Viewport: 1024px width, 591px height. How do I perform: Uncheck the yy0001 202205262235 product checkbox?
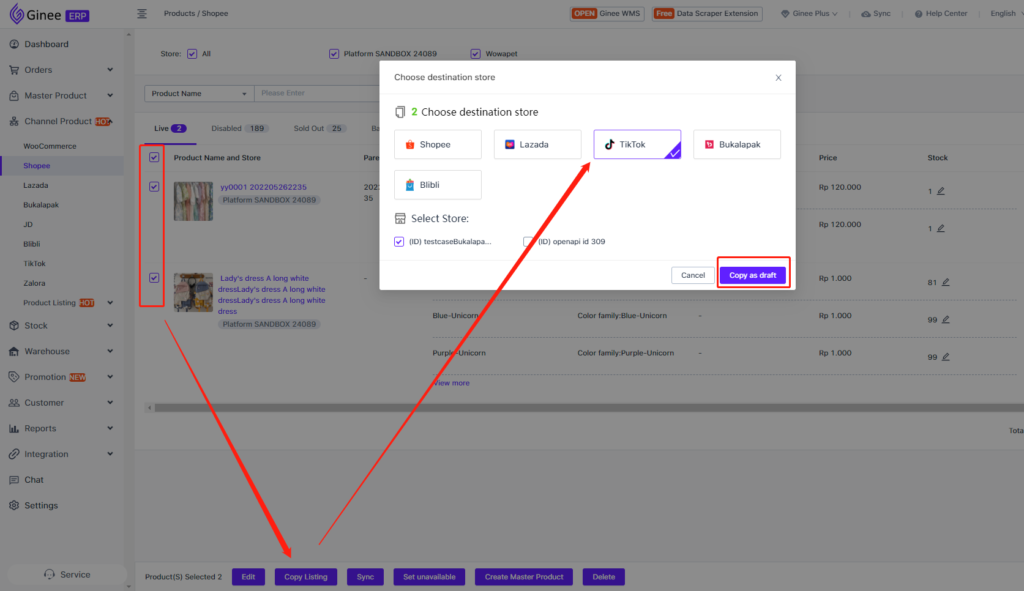click(x=154, y=187)
